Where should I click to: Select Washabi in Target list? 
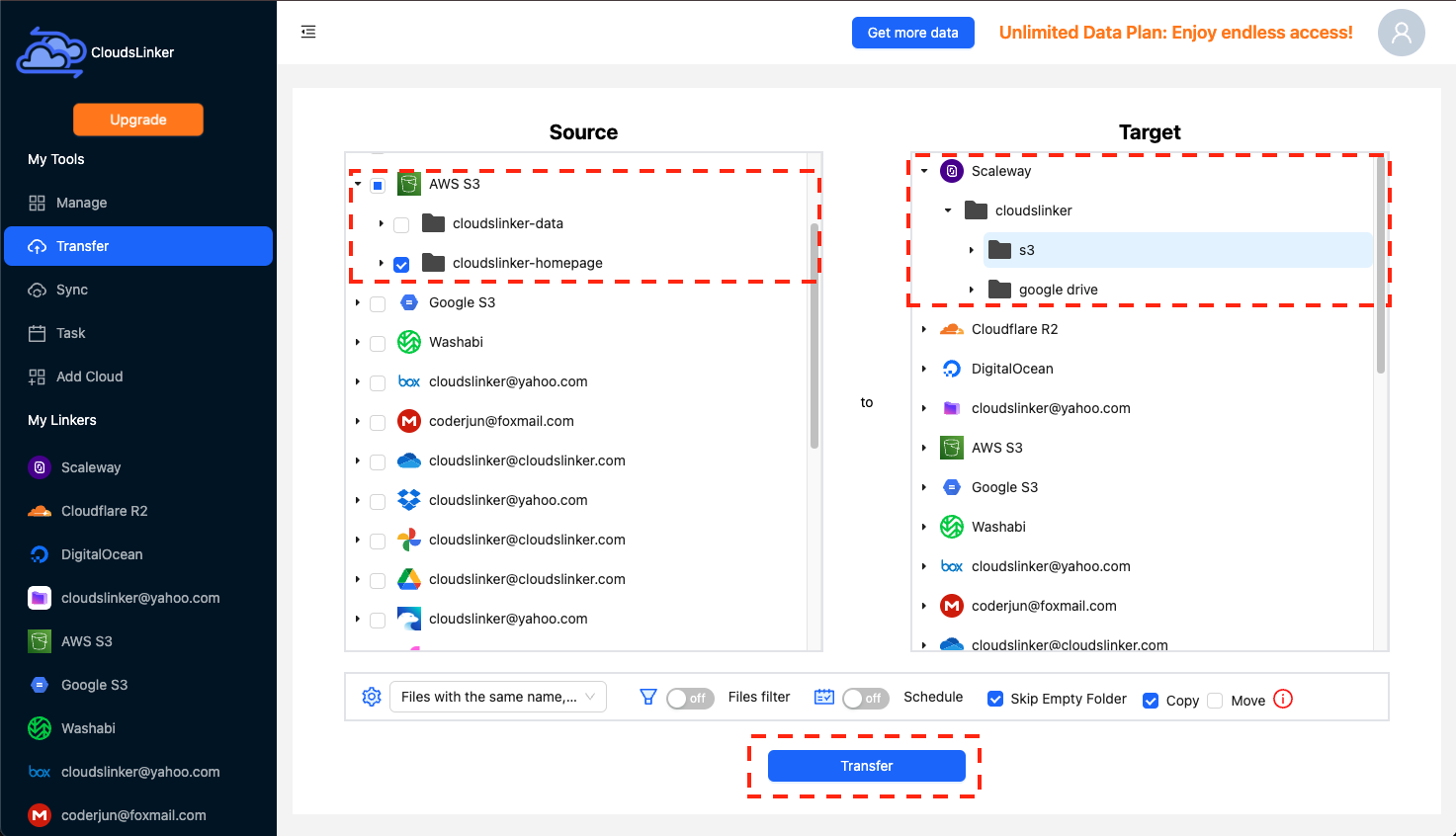click(999, 527)
